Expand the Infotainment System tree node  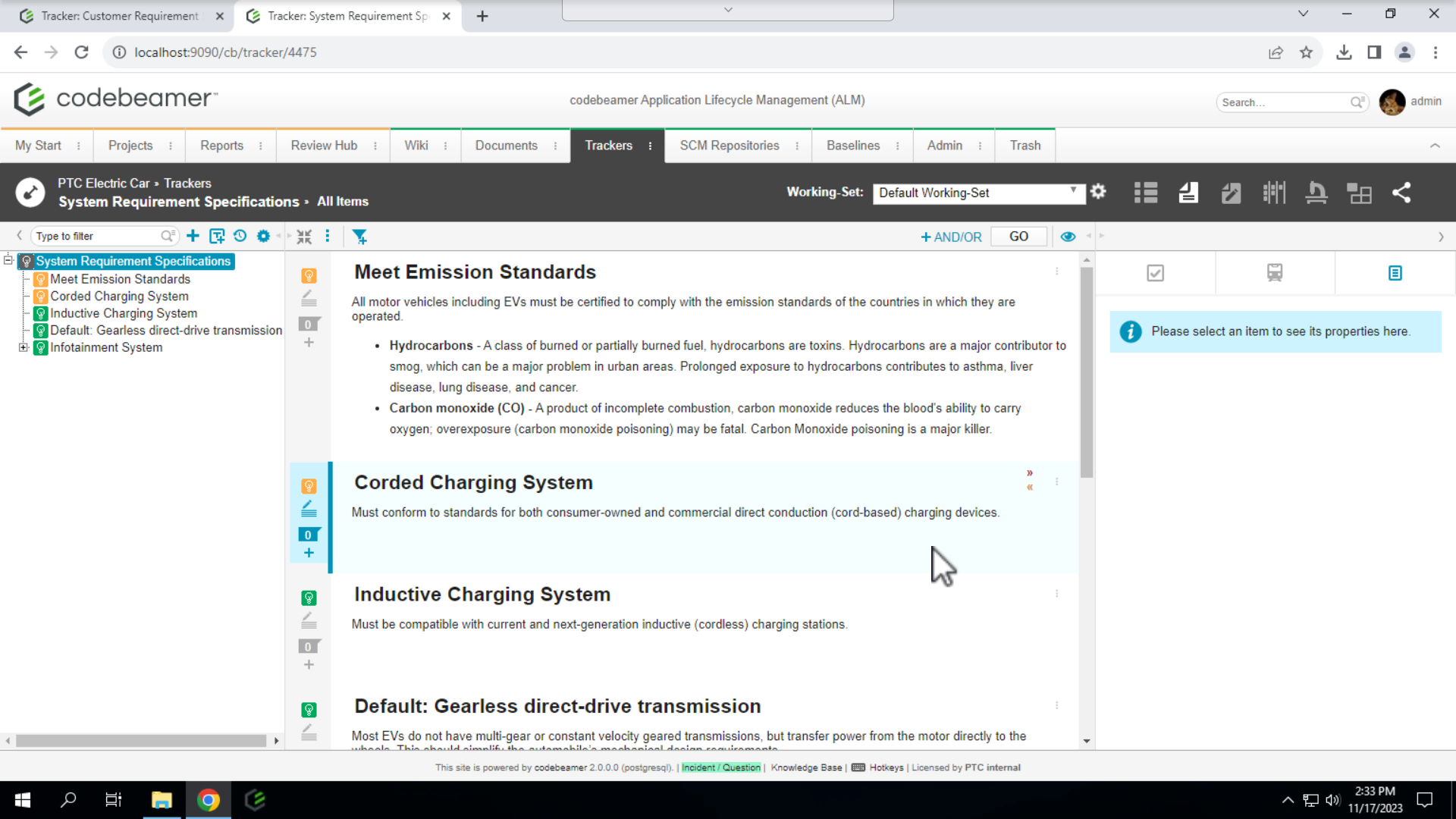click(x=23, y=347)
